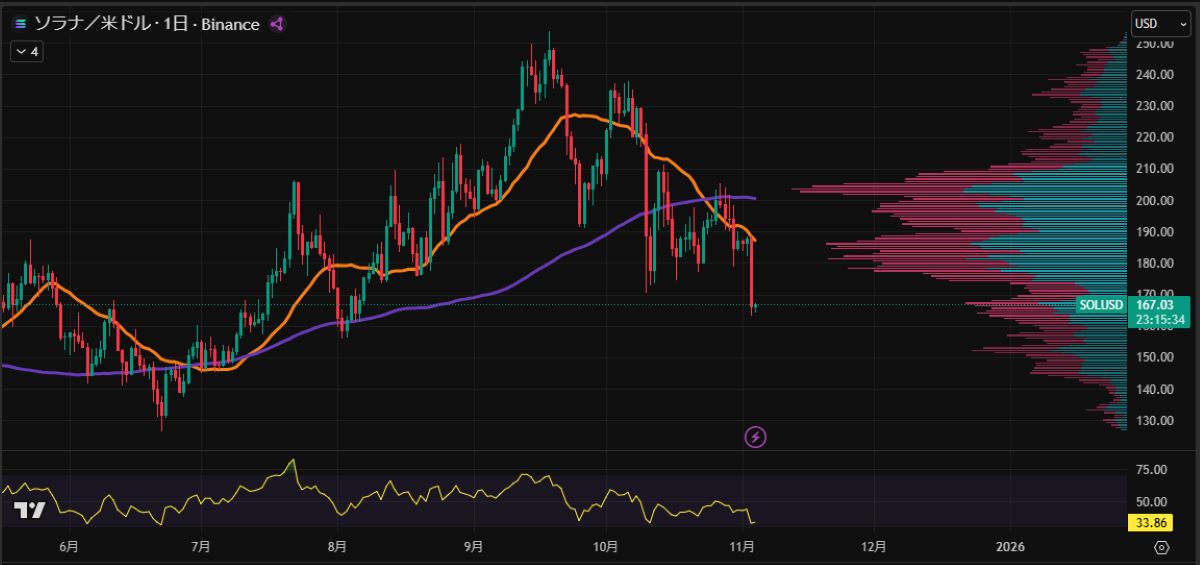Click the 190.00 price scale label

click(x=1153, y=232)
